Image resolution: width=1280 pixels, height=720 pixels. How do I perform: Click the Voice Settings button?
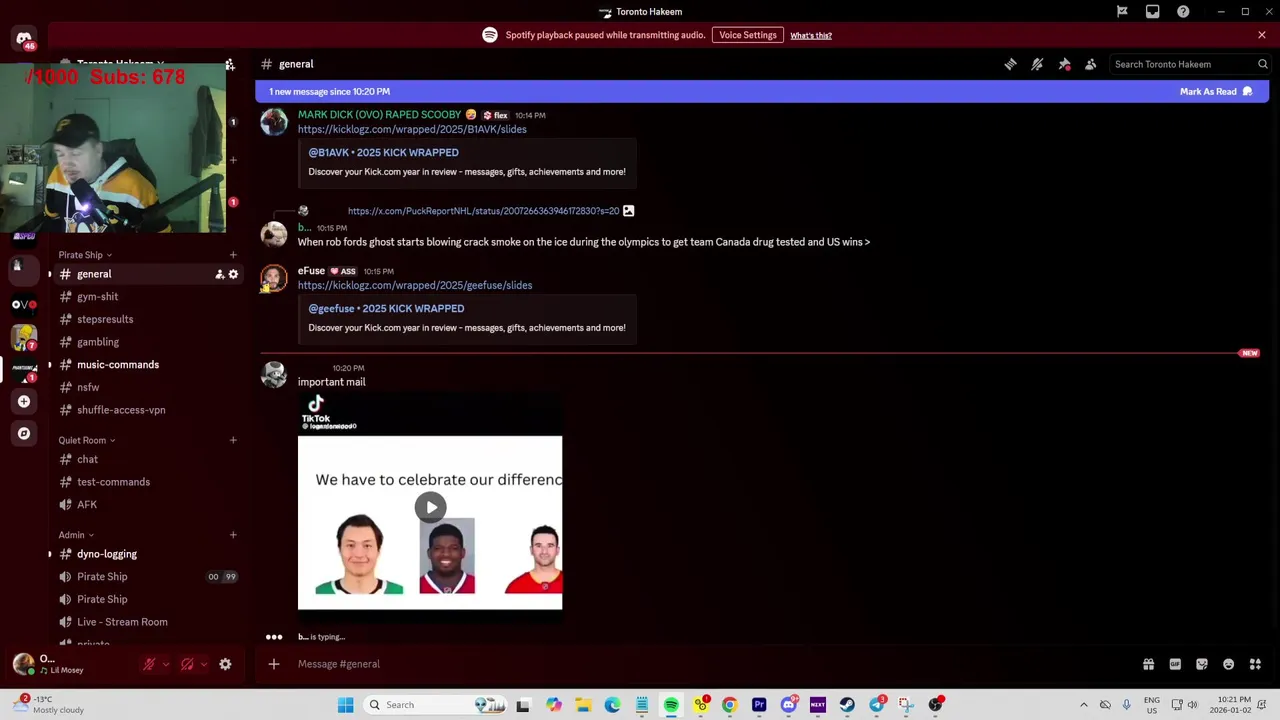coord(747,35)
